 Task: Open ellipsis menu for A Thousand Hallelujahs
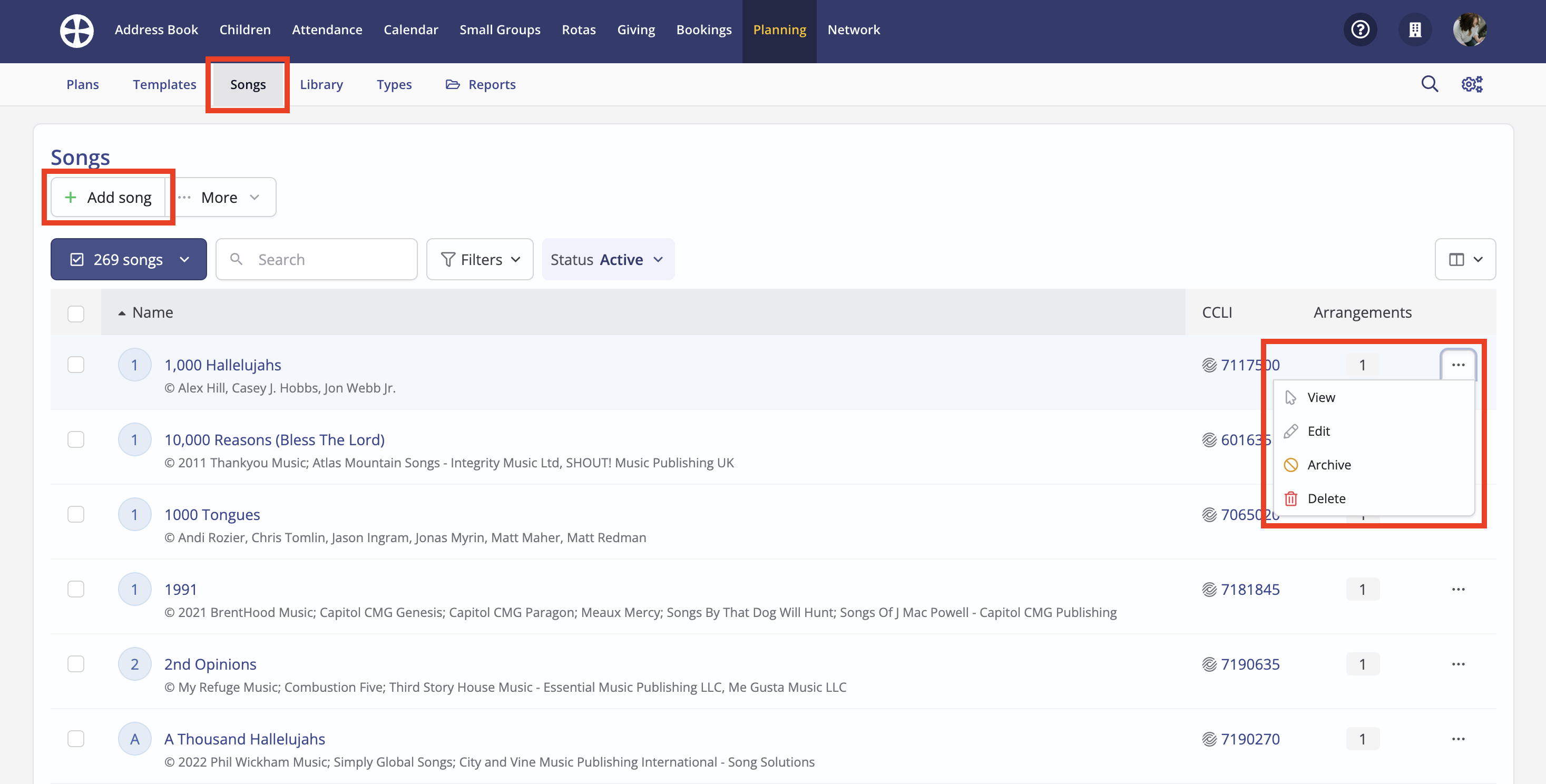(1459, 739)
